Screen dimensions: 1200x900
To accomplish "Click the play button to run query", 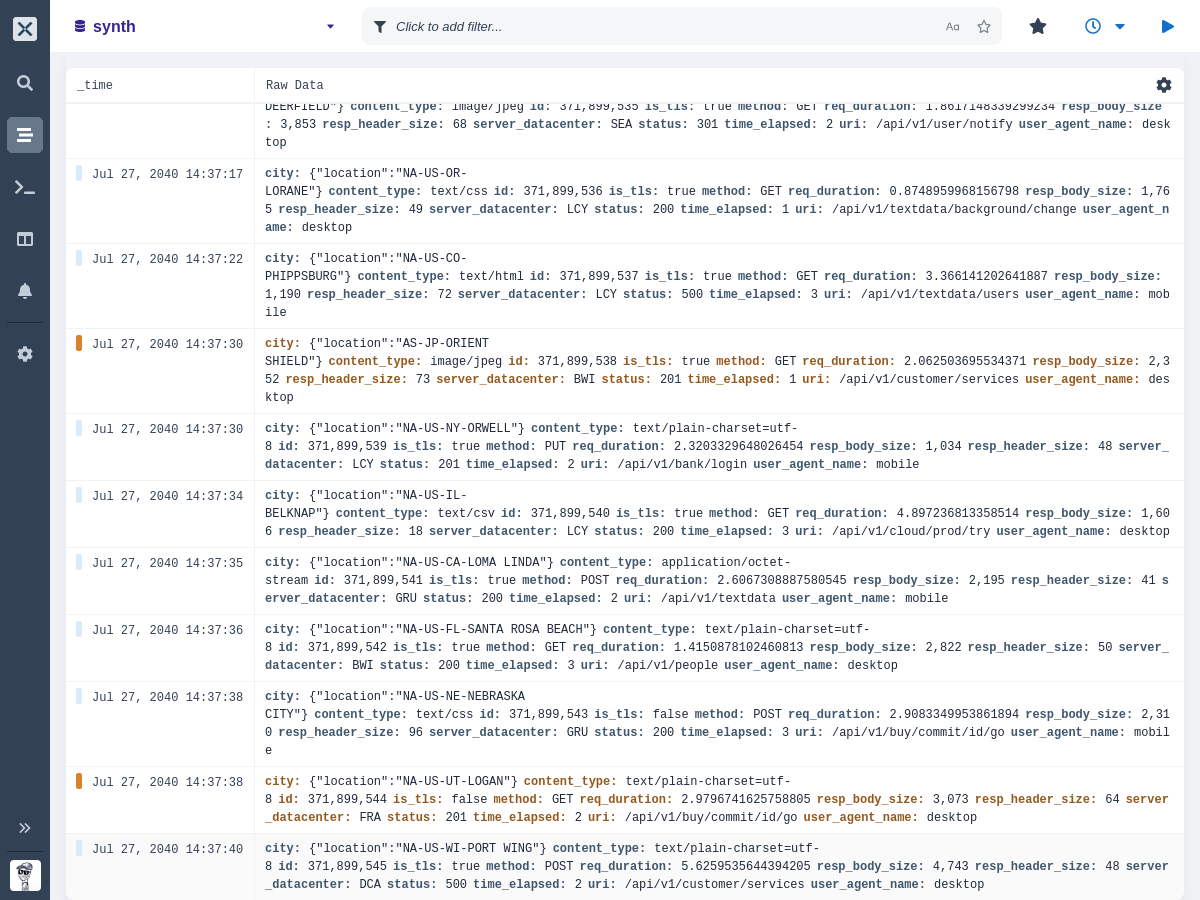I will (x=1167, y=26).
